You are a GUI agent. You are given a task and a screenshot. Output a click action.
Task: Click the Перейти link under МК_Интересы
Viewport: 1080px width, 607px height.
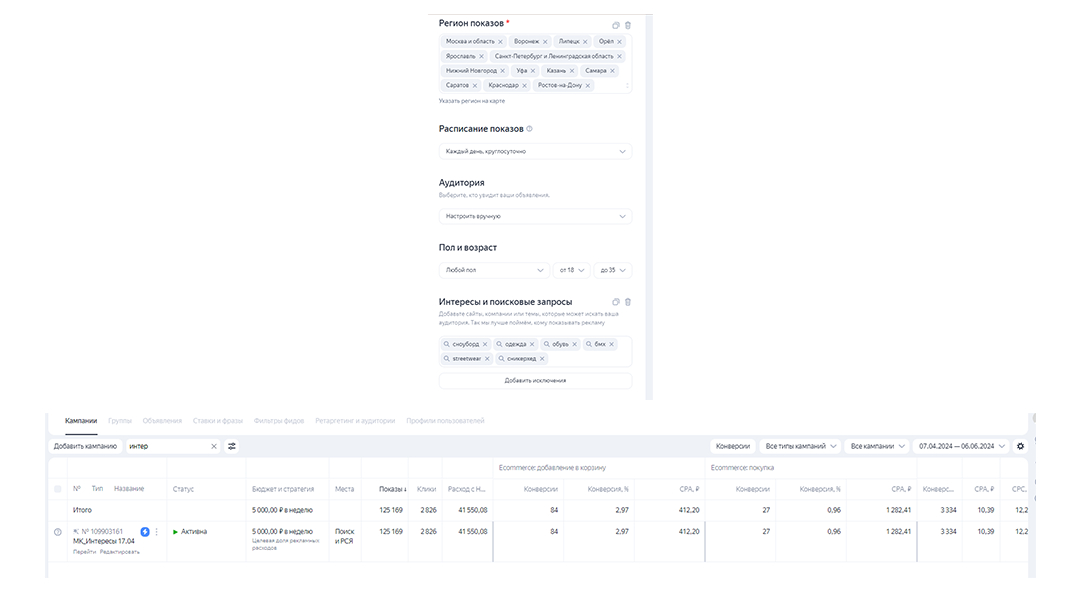(85, 552)
